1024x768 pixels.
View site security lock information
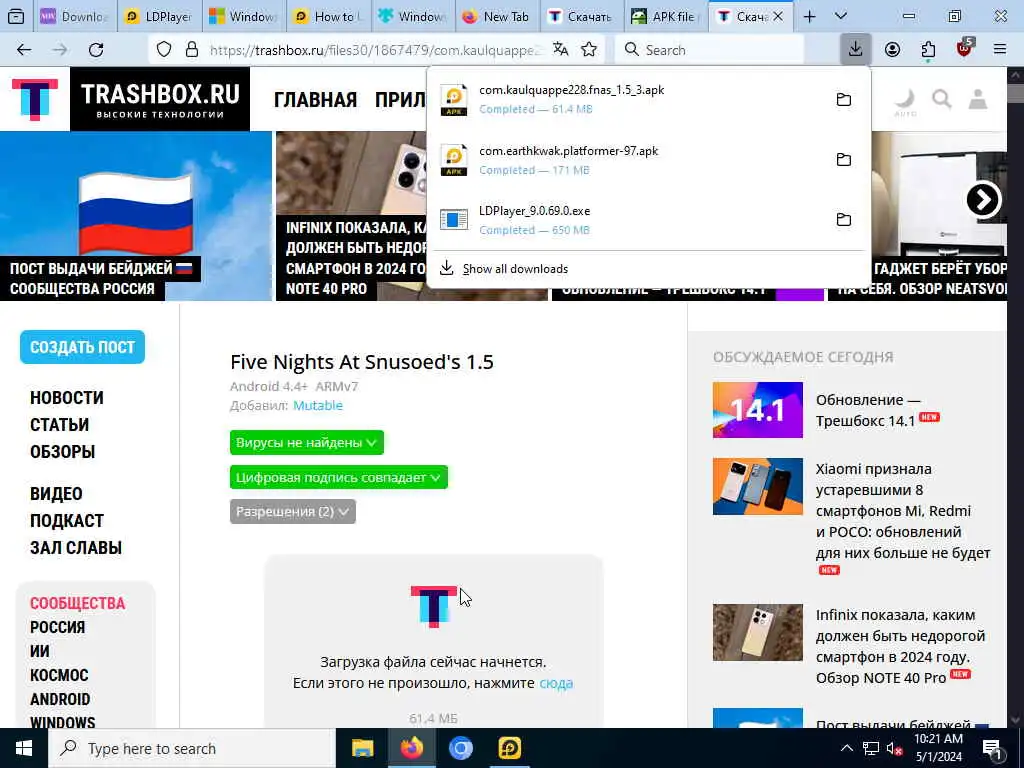(x=191, y=50)
